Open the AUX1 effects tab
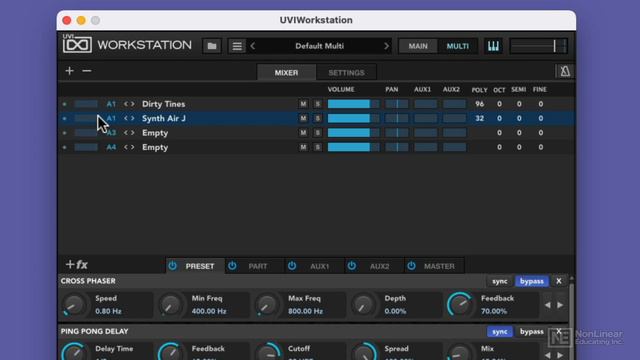Screen dimensions: 640x360 click(320, 267)
